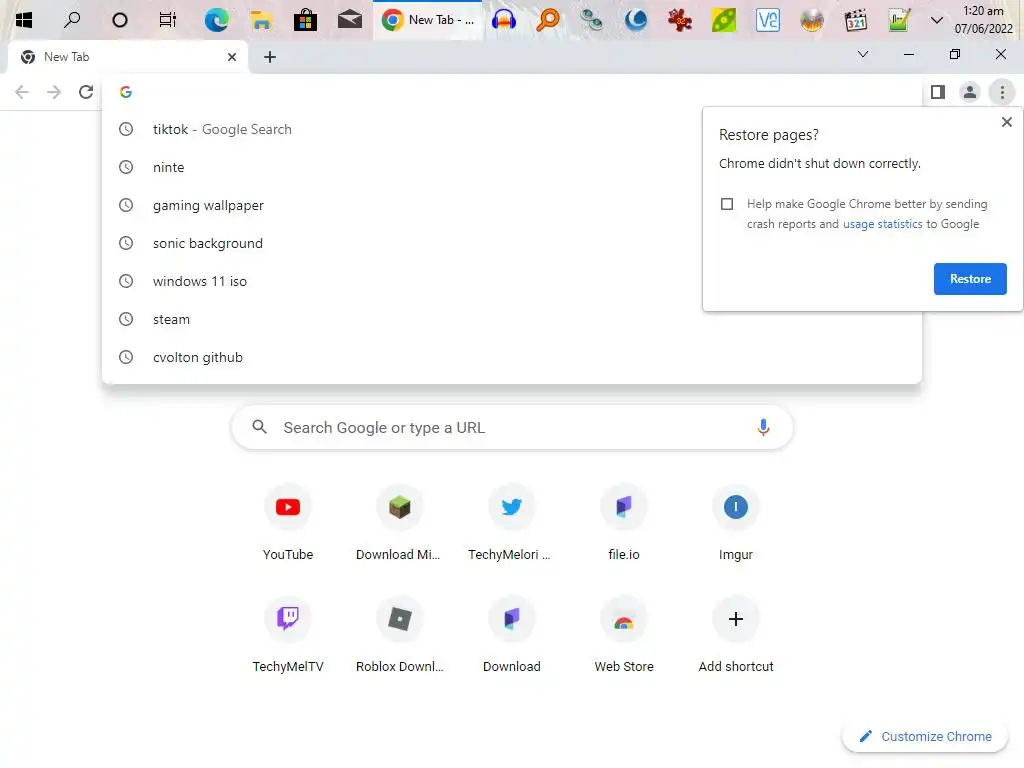Open the Roblox Downl... shortcut
The image size is (1024, 768).
pos(400,635)
